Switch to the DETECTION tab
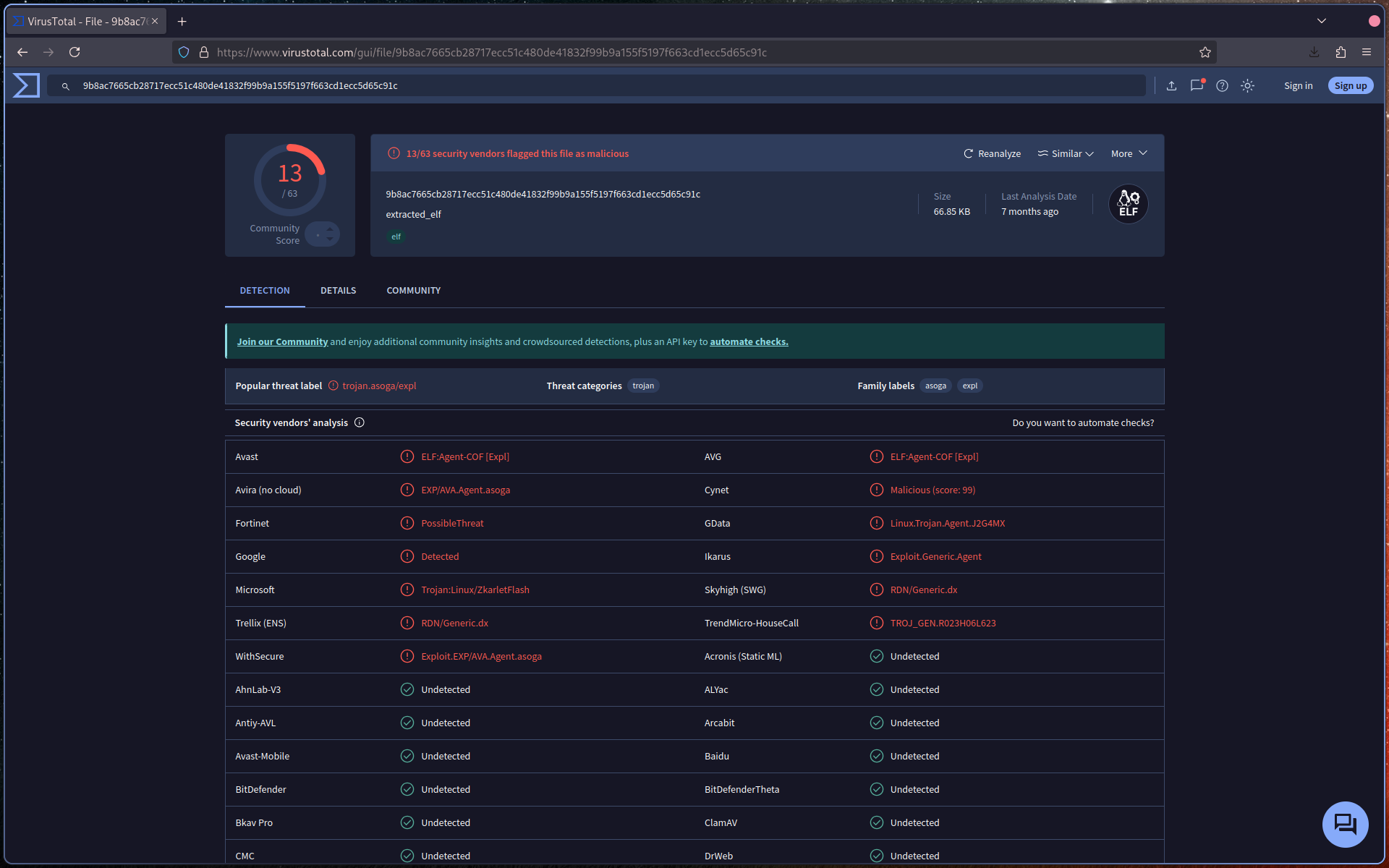The image size is (1389, 868). [x=265, y=290]
